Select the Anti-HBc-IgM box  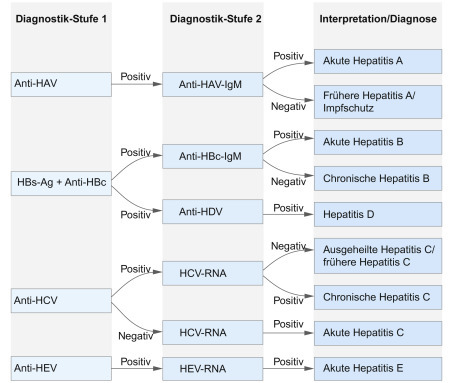click(213, 156)
